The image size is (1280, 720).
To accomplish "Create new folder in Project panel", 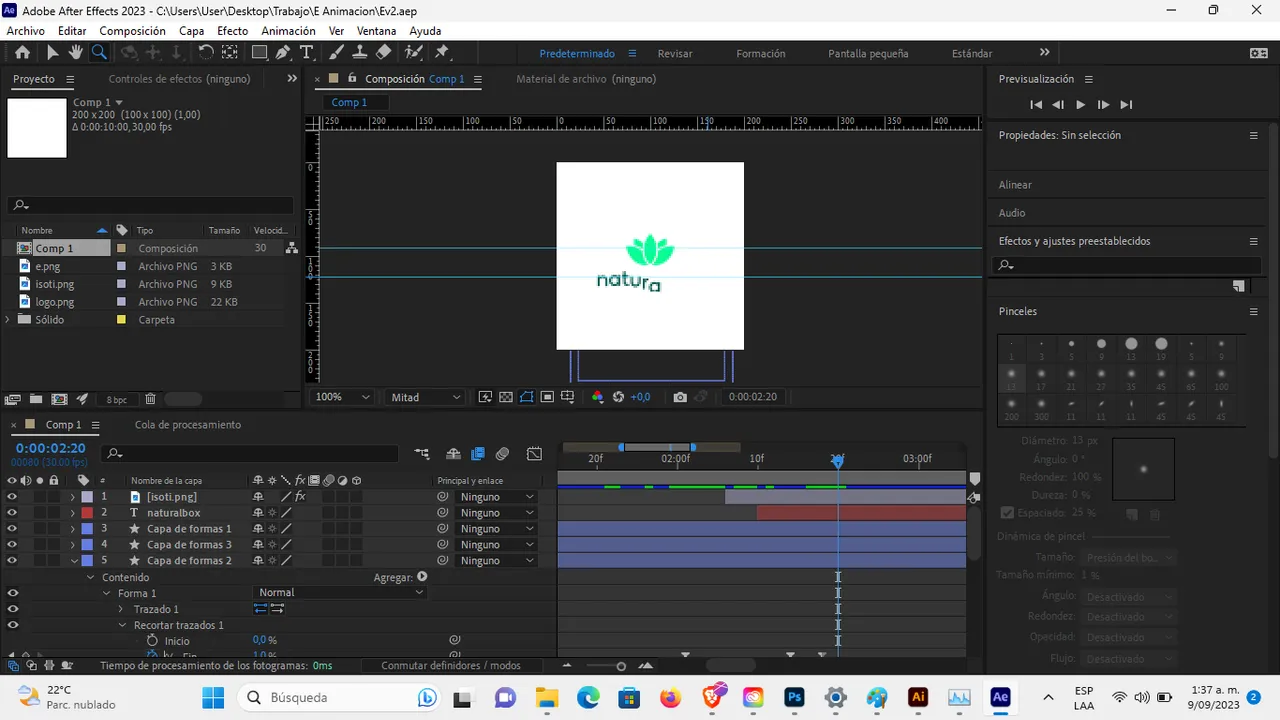I will (x=36, y=399).
